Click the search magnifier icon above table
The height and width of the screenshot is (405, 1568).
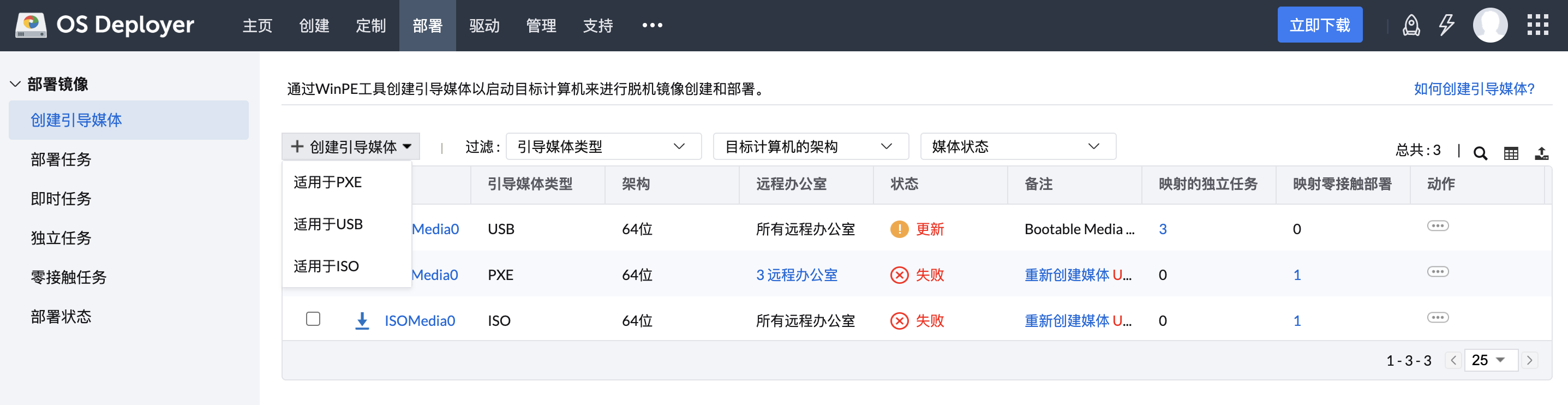pyautogui.click(x=1480, y=153)
